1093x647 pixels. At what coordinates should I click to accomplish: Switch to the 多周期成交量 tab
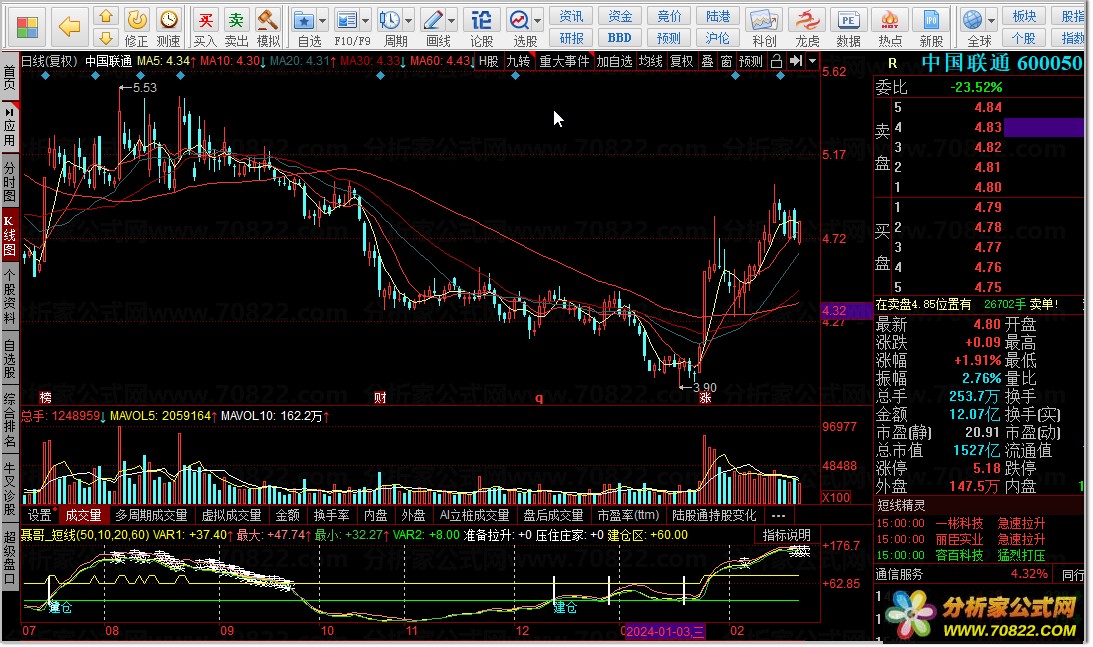[x=151, y=515]
